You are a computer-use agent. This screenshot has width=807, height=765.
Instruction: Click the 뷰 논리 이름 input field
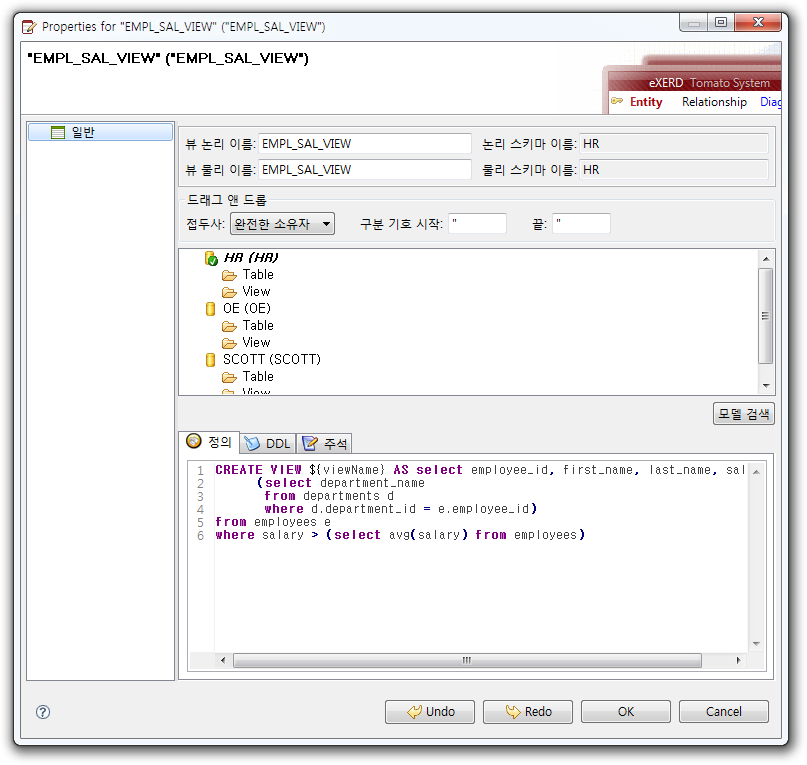tap(364, 144)
